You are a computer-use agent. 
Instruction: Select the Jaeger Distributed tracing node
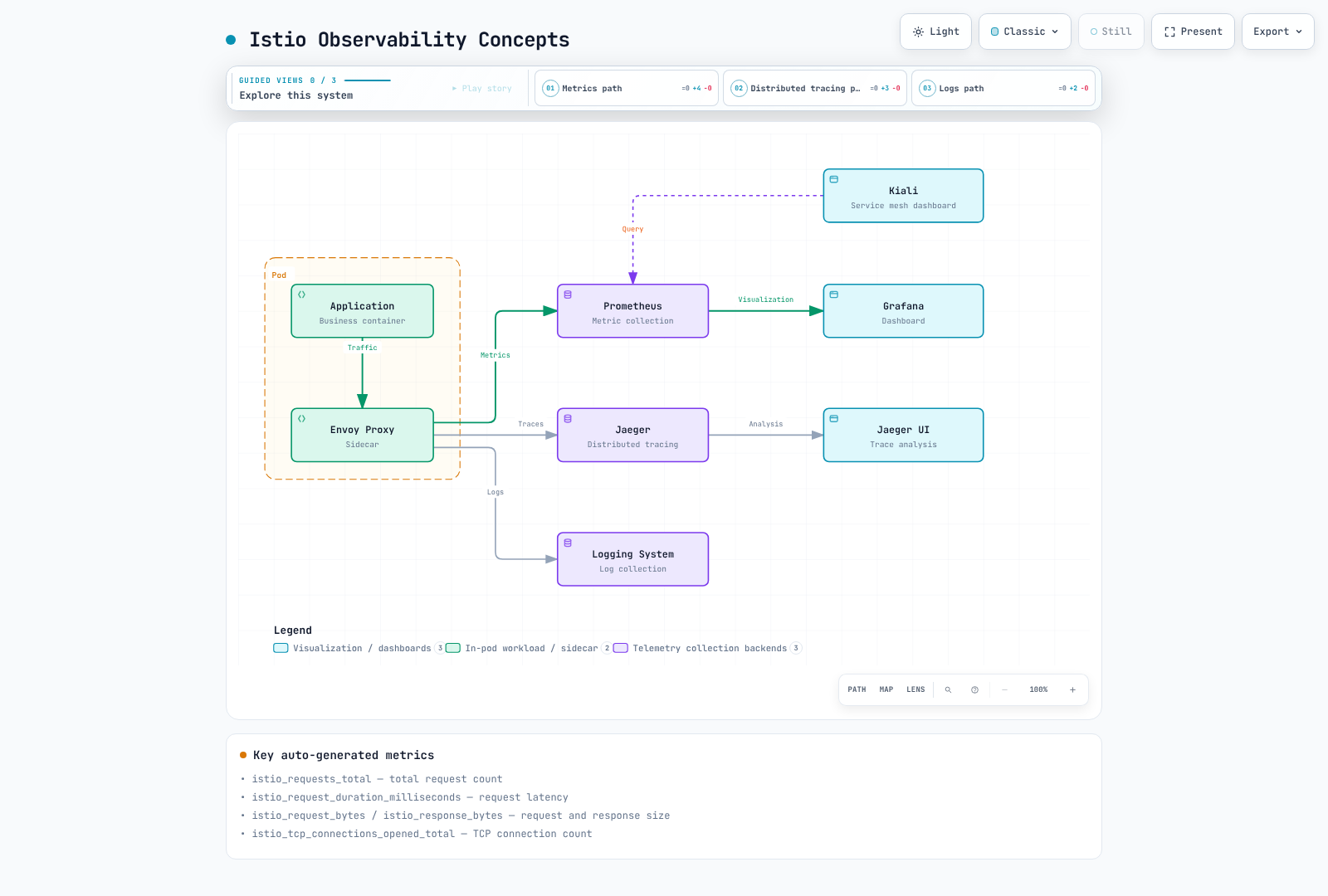click(x=632, y=435)
